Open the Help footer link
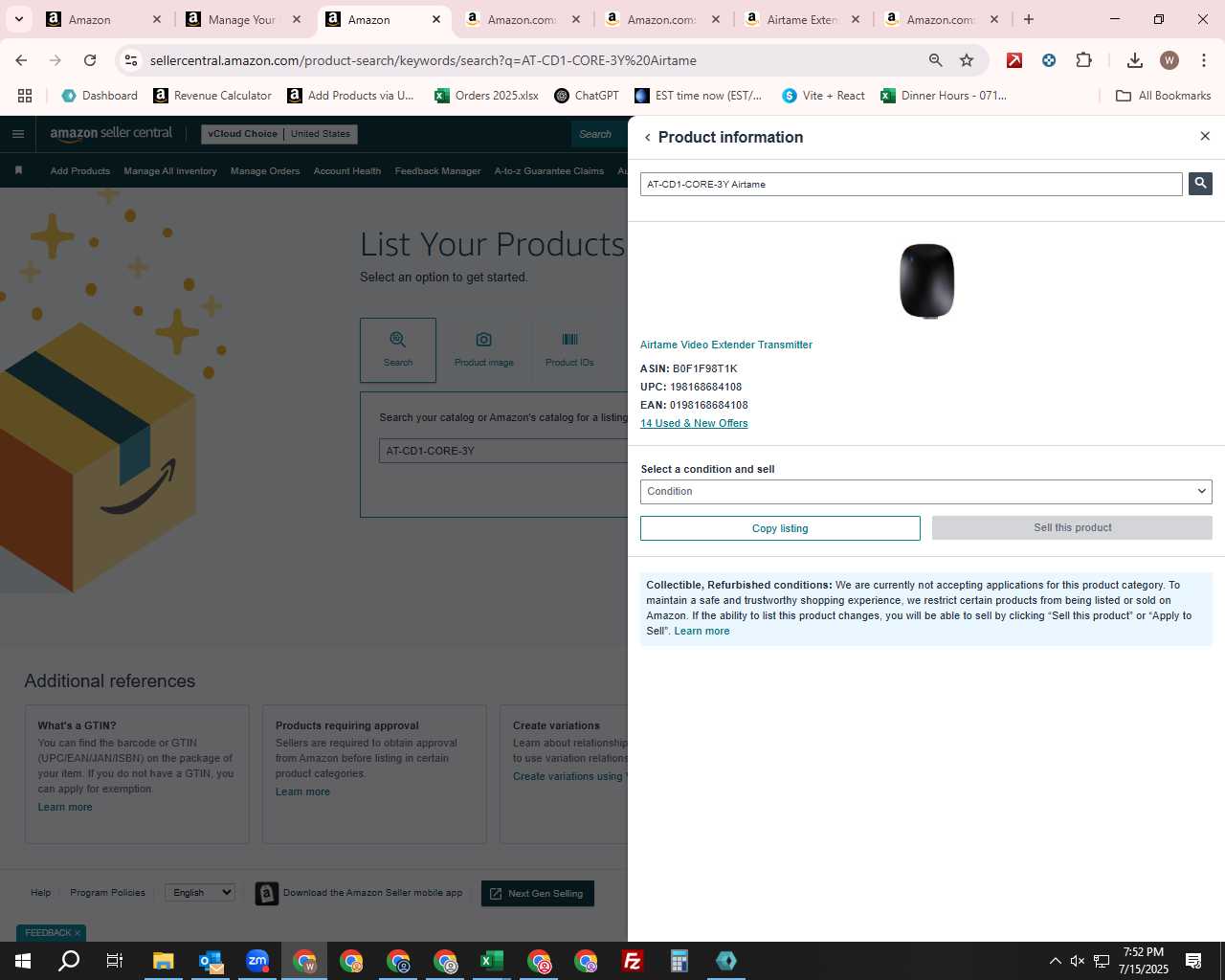The height and width of the screenshot is (980, 1225). point(40,892)
